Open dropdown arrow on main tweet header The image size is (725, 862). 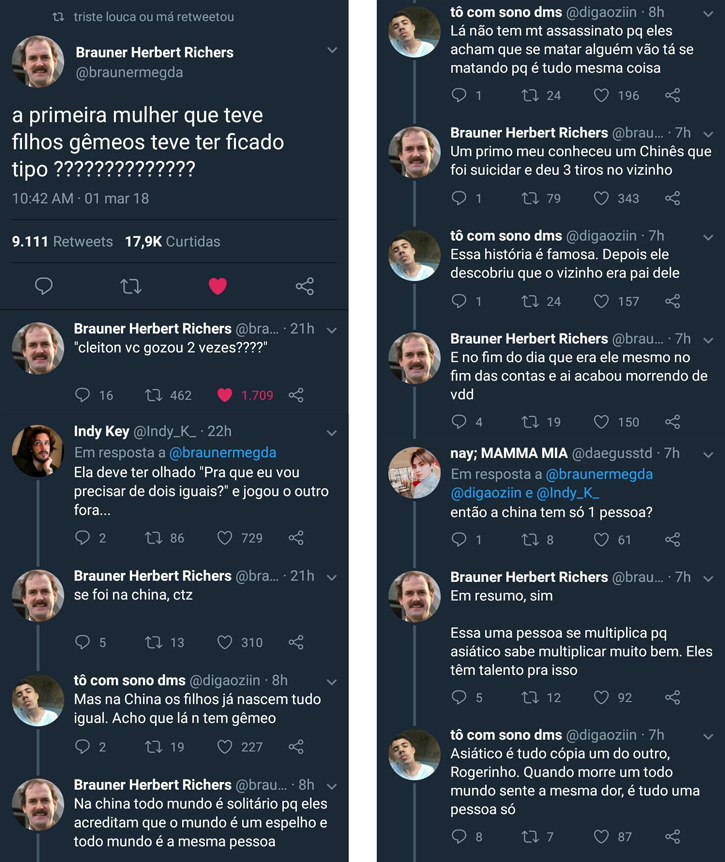332,51
